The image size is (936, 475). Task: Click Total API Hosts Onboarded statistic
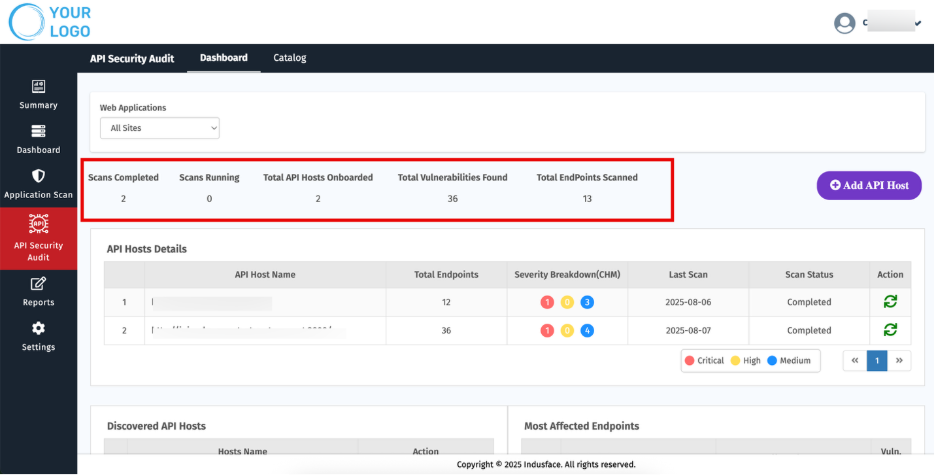pos(318,187)
